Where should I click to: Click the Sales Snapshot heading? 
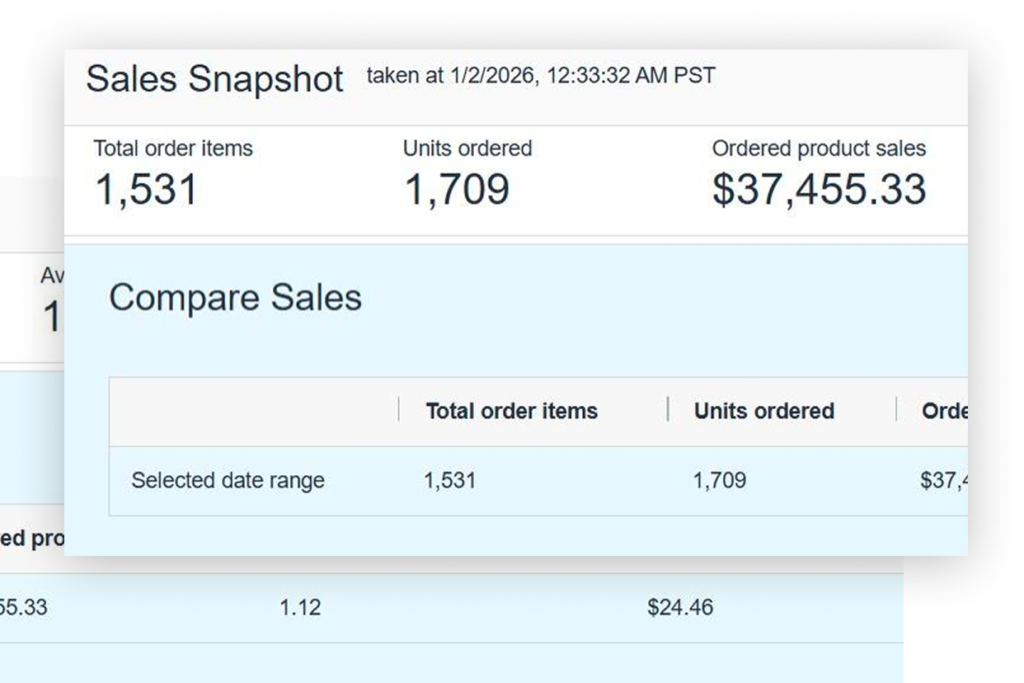click(x=214, y=79)
